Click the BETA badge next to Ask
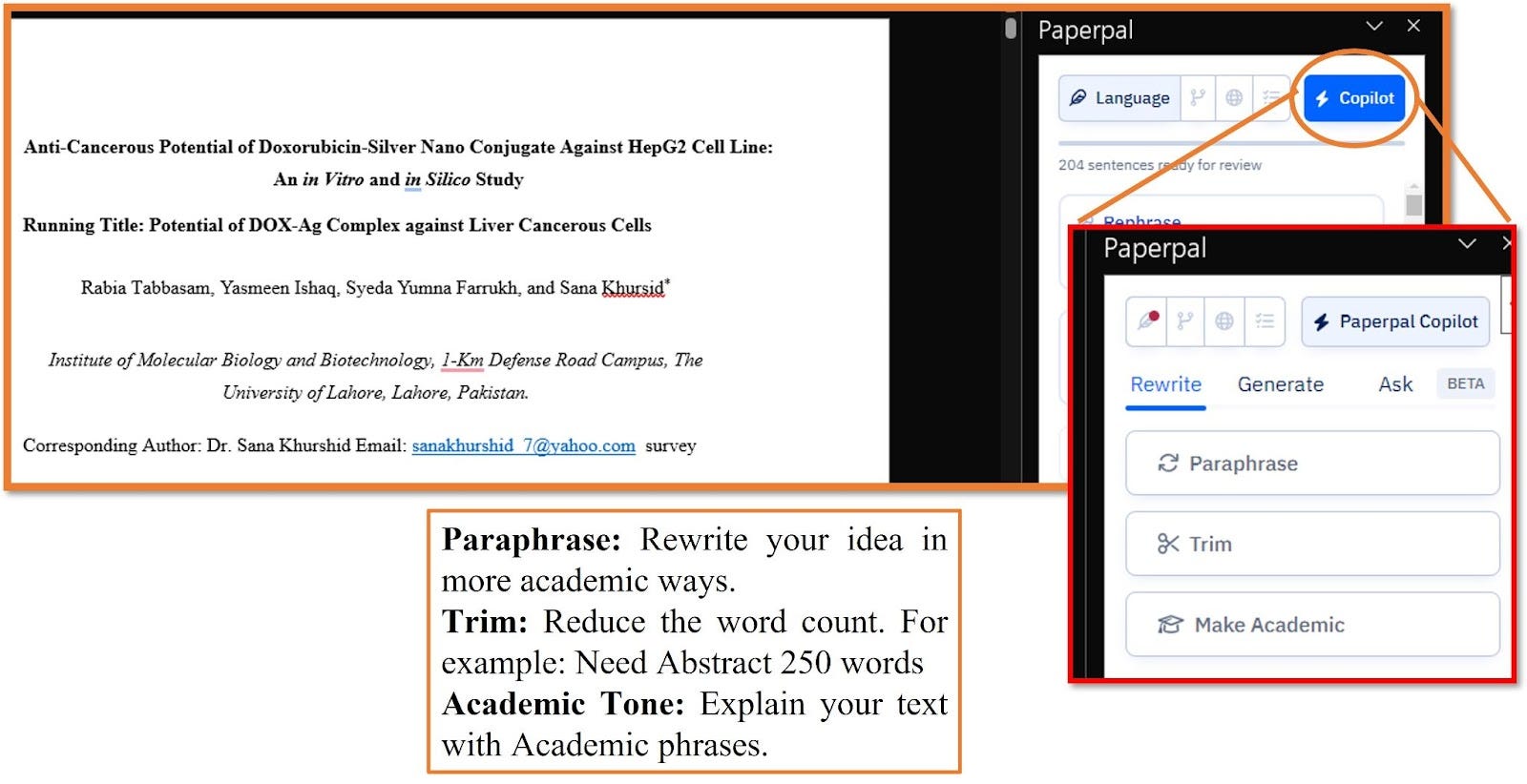 (x=1465, y=383)
